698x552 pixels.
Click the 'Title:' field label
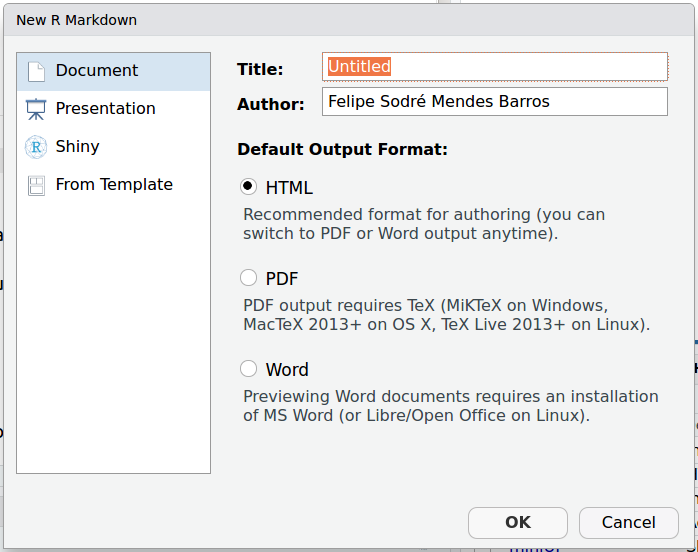pos(260,69)
